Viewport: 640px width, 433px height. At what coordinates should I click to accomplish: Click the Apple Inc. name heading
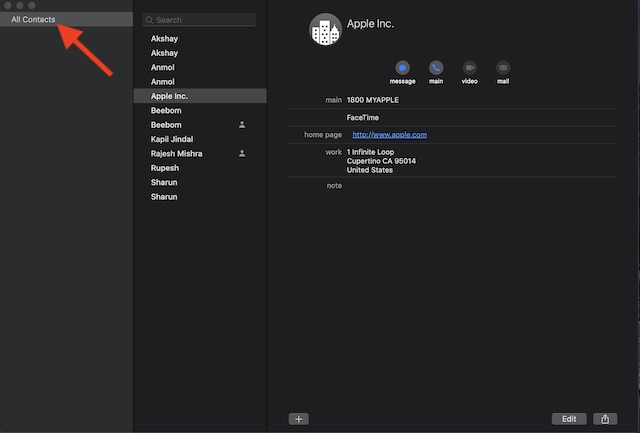370,24
